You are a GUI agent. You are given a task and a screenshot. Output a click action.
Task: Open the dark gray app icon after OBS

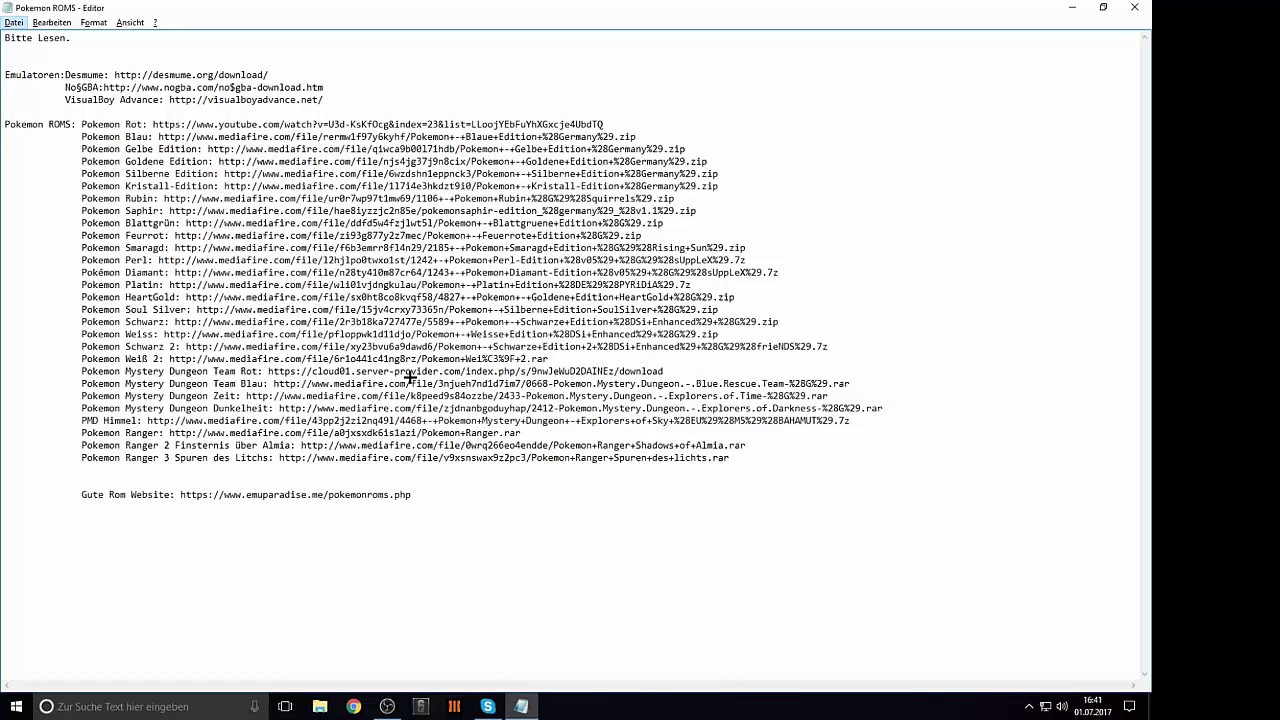[421, 706]
